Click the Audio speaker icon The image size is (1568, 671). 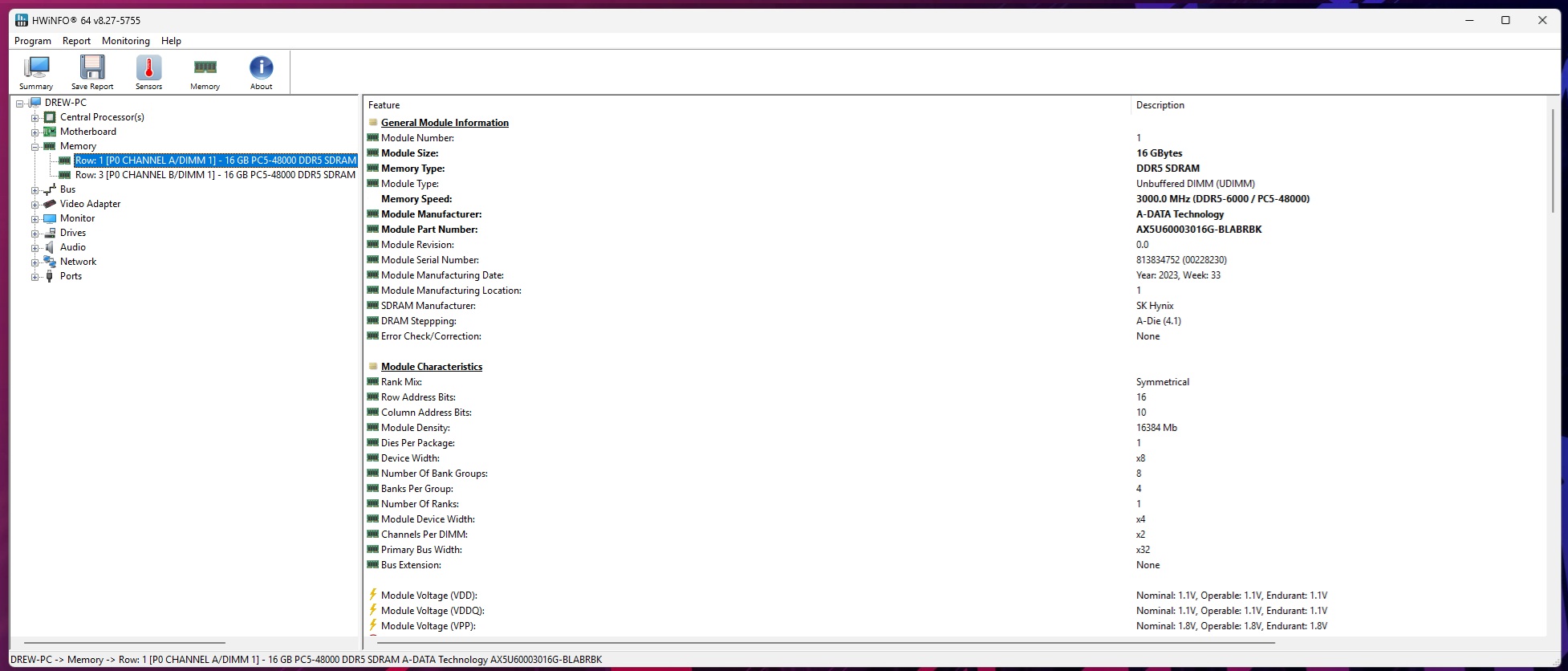coord(50,247)
